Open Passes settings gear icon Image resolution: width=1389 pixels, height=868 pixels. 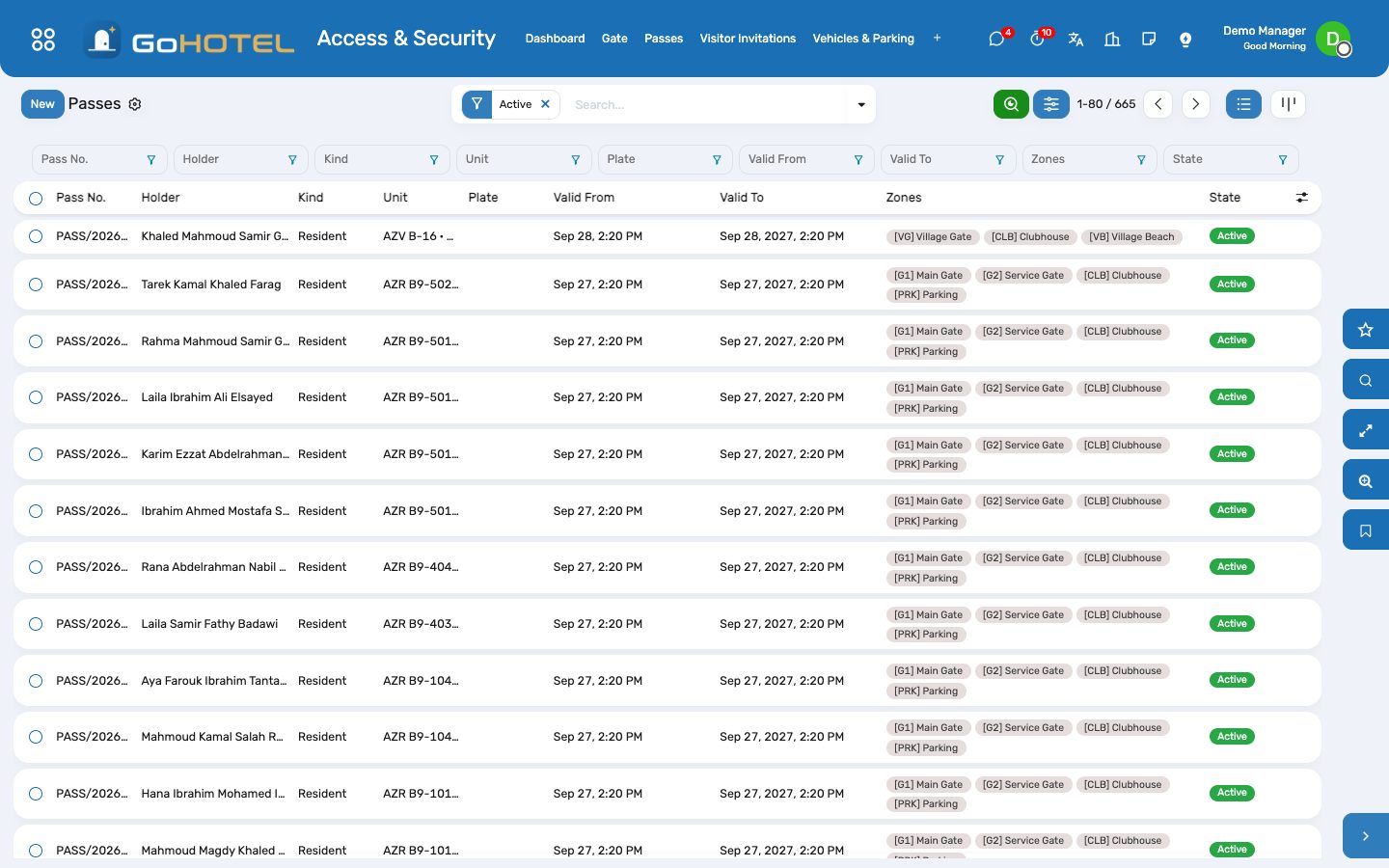[x=135, y=104]
